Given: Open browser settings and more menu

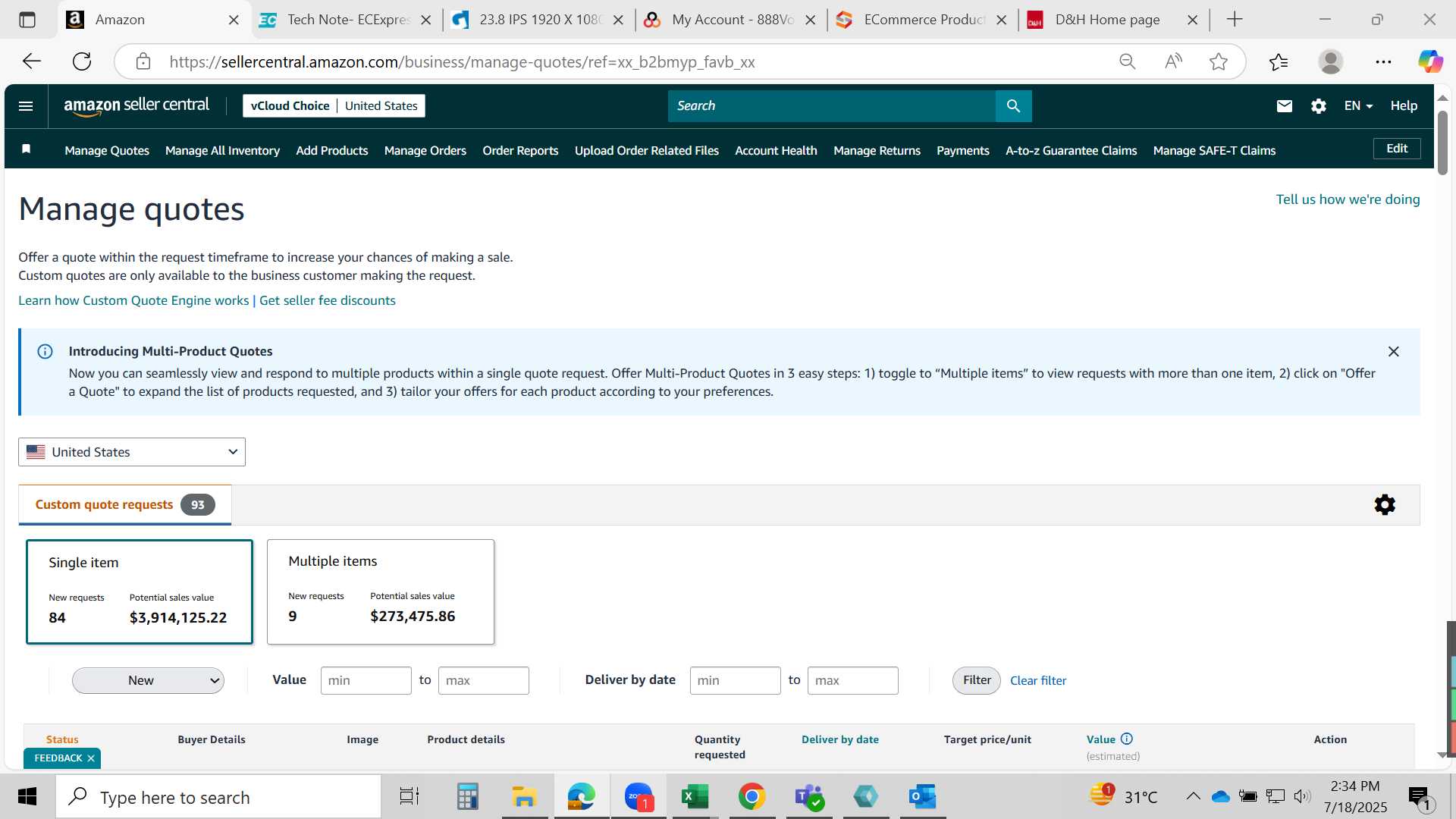Looking at the screenshot, I should [1383, 62].
